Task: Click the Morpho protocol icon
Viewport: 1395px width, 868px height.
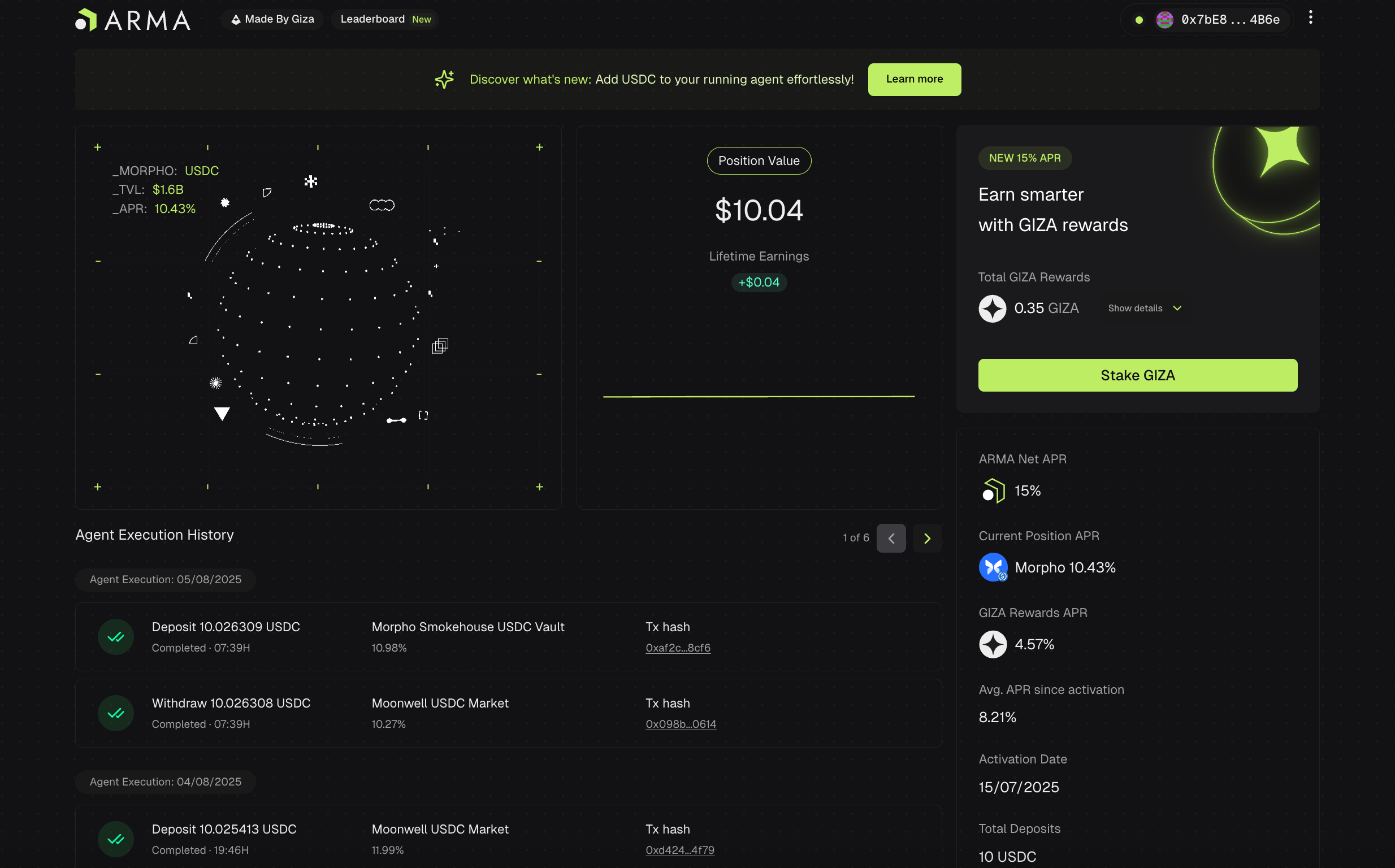Action: [993, 567]
